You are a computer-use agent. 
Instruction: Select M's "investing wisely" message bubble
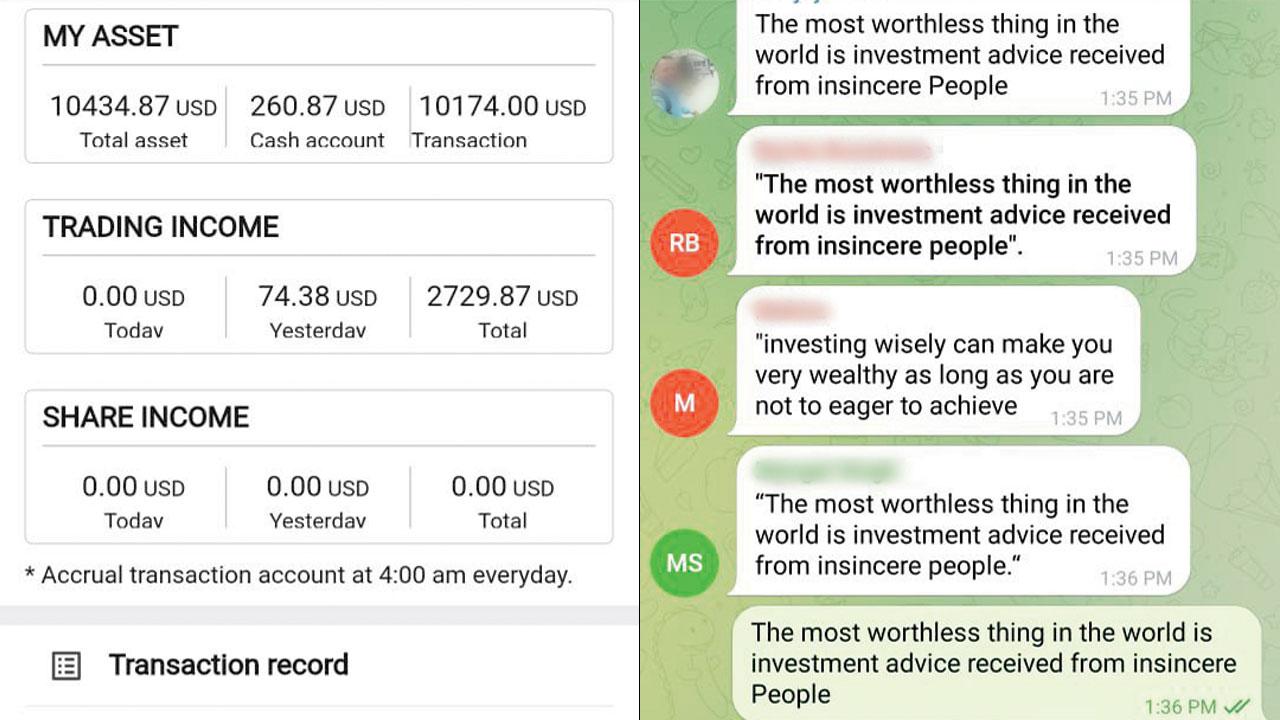(x=934, y=361)
